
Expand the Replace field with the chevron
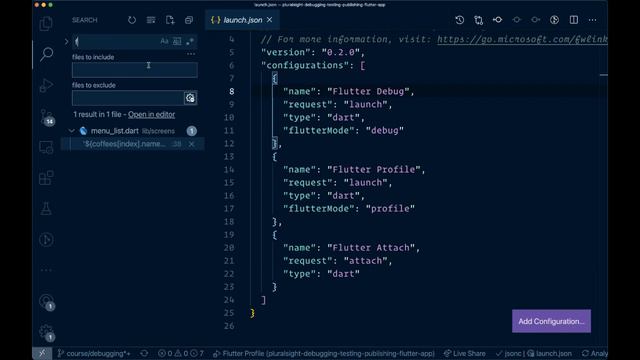pos(66,41)
